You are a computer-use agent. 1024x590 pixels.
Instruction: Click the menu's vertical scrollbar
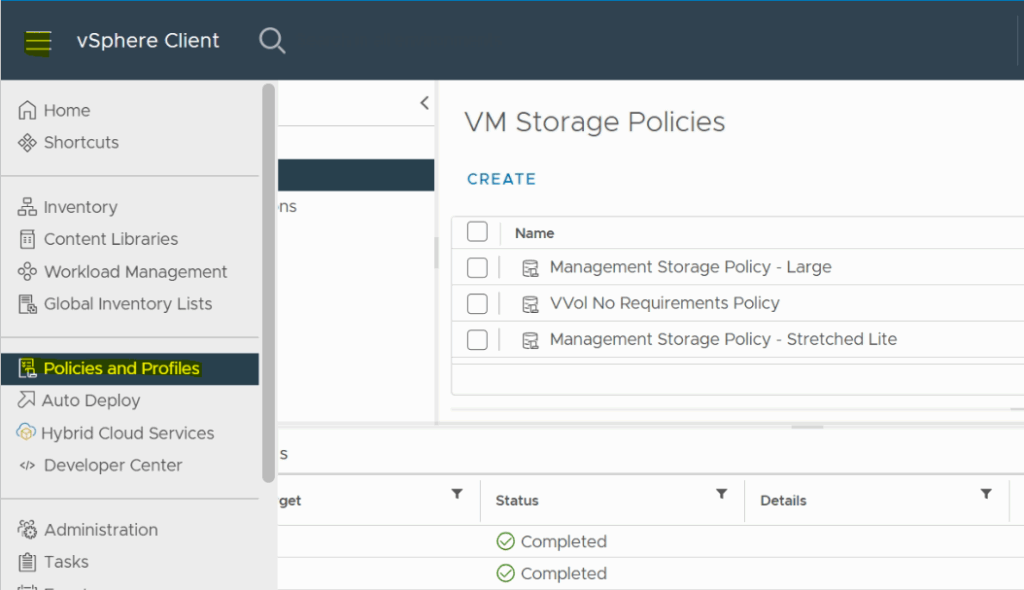pyautogui.click(x=268, y=283)
